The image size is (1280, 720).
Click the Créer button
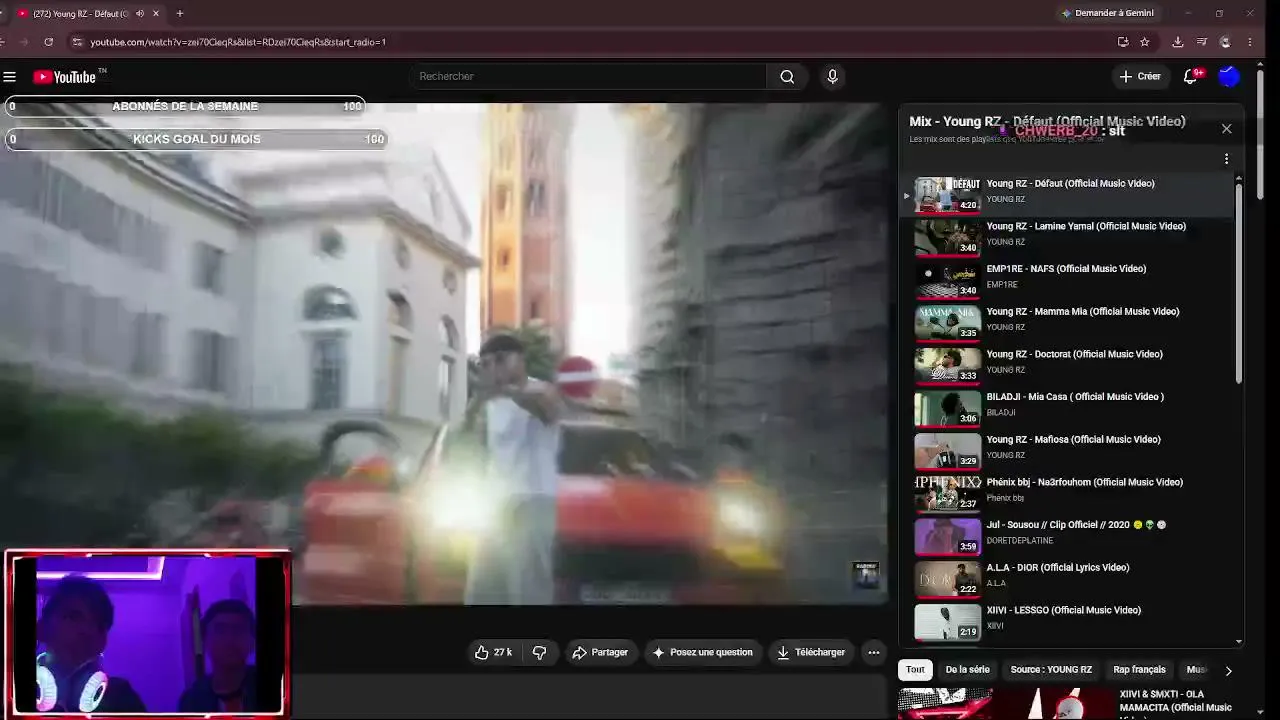(1140, 77)
